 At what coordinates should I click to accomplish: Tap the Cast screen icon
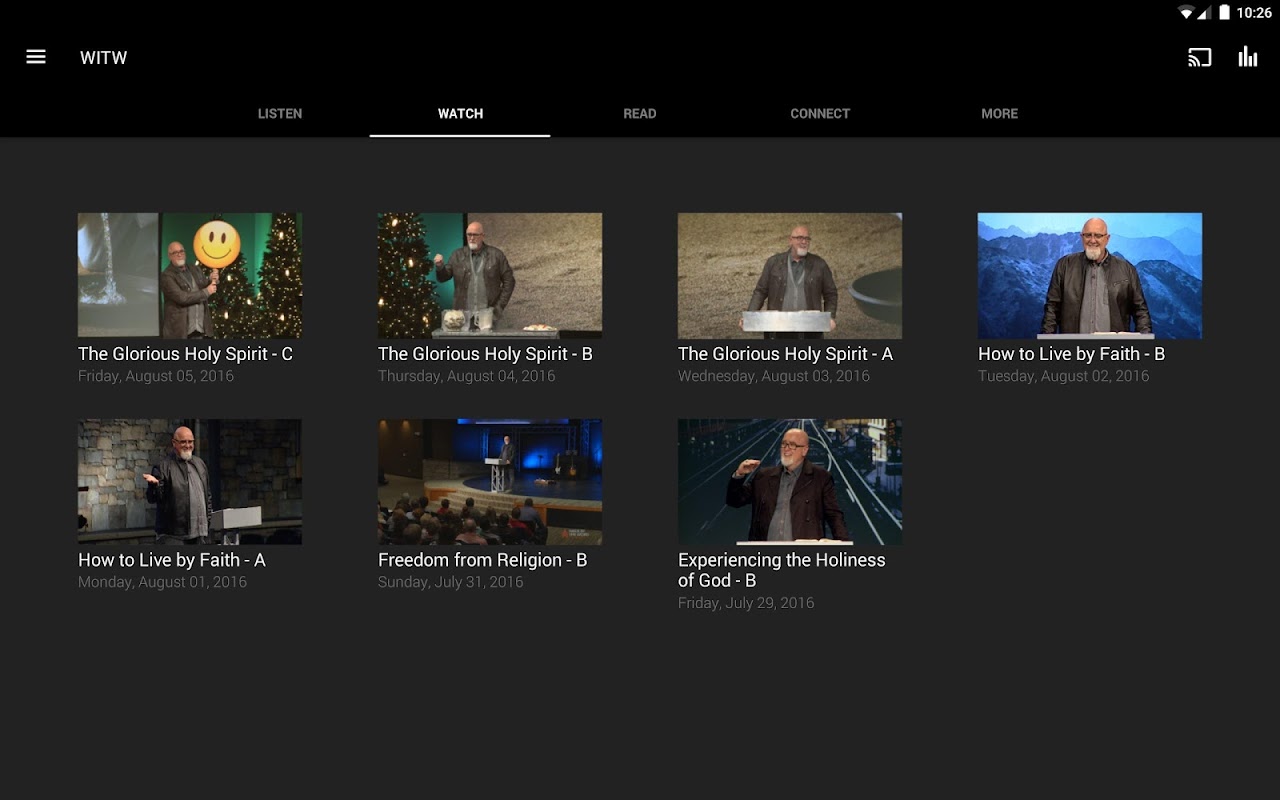point(1199,57)
